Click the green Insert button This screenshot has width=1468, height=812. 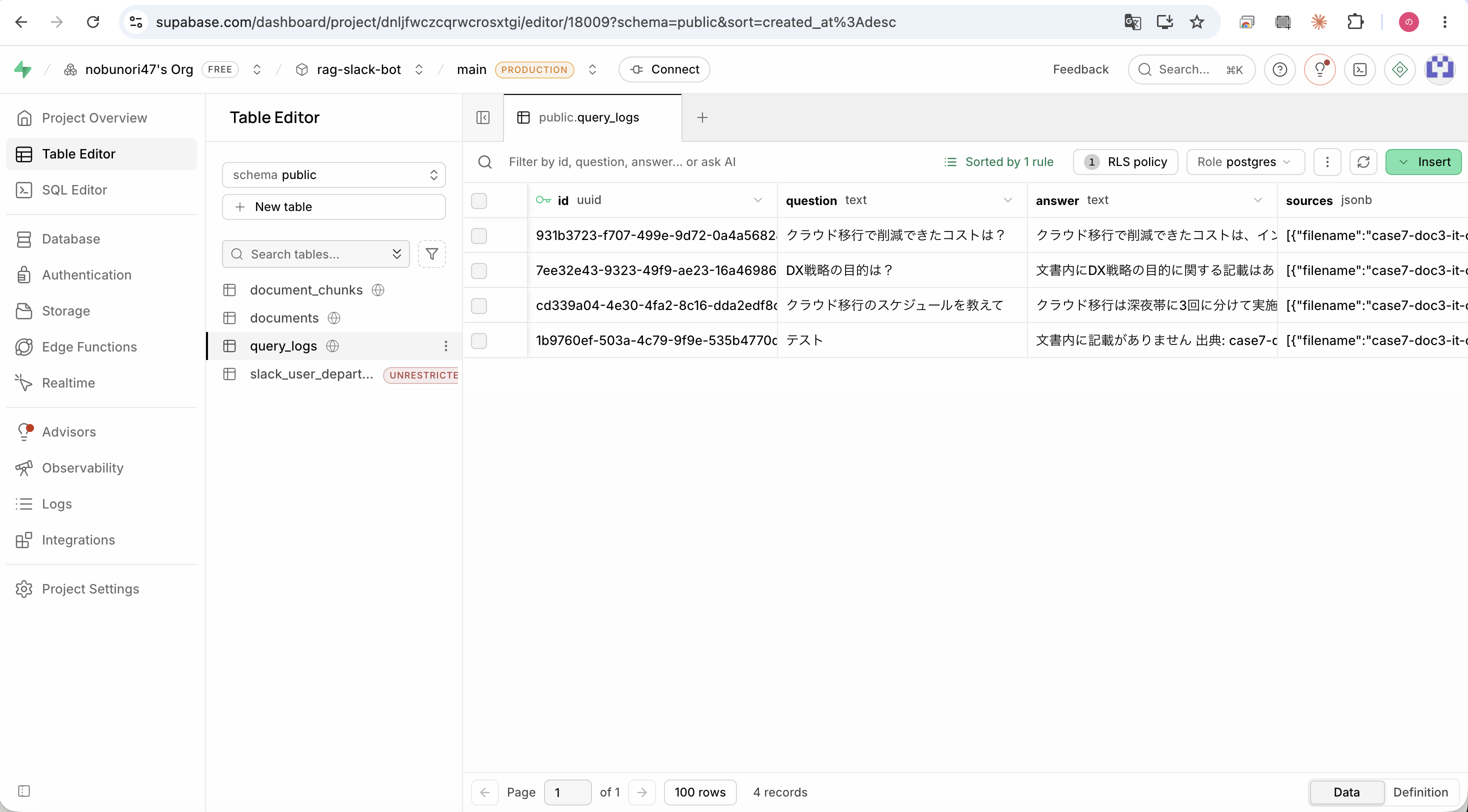(1423, 162)
